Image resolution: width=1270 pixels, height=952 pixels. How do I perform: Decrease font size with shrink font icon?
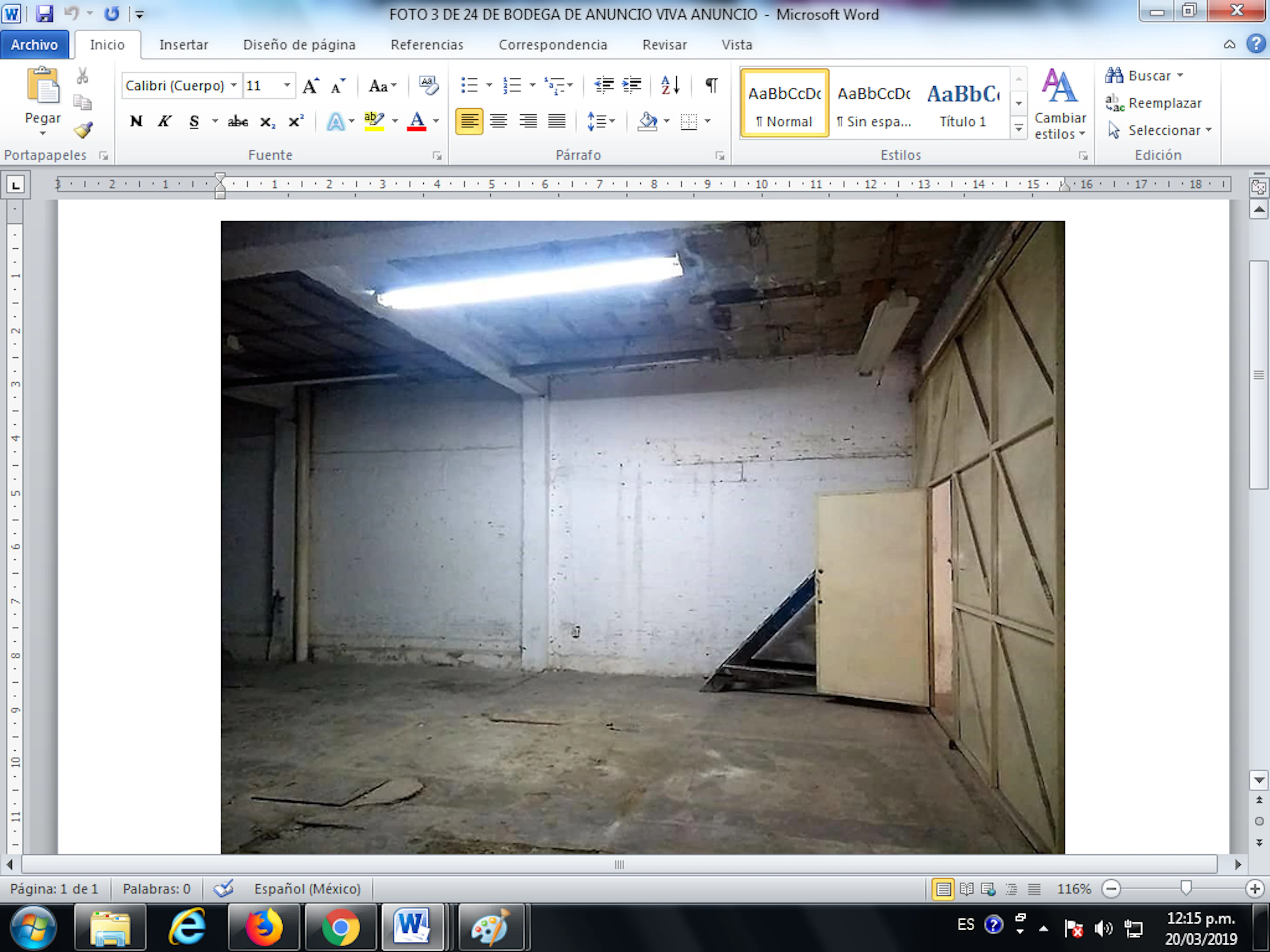(338, 86)
